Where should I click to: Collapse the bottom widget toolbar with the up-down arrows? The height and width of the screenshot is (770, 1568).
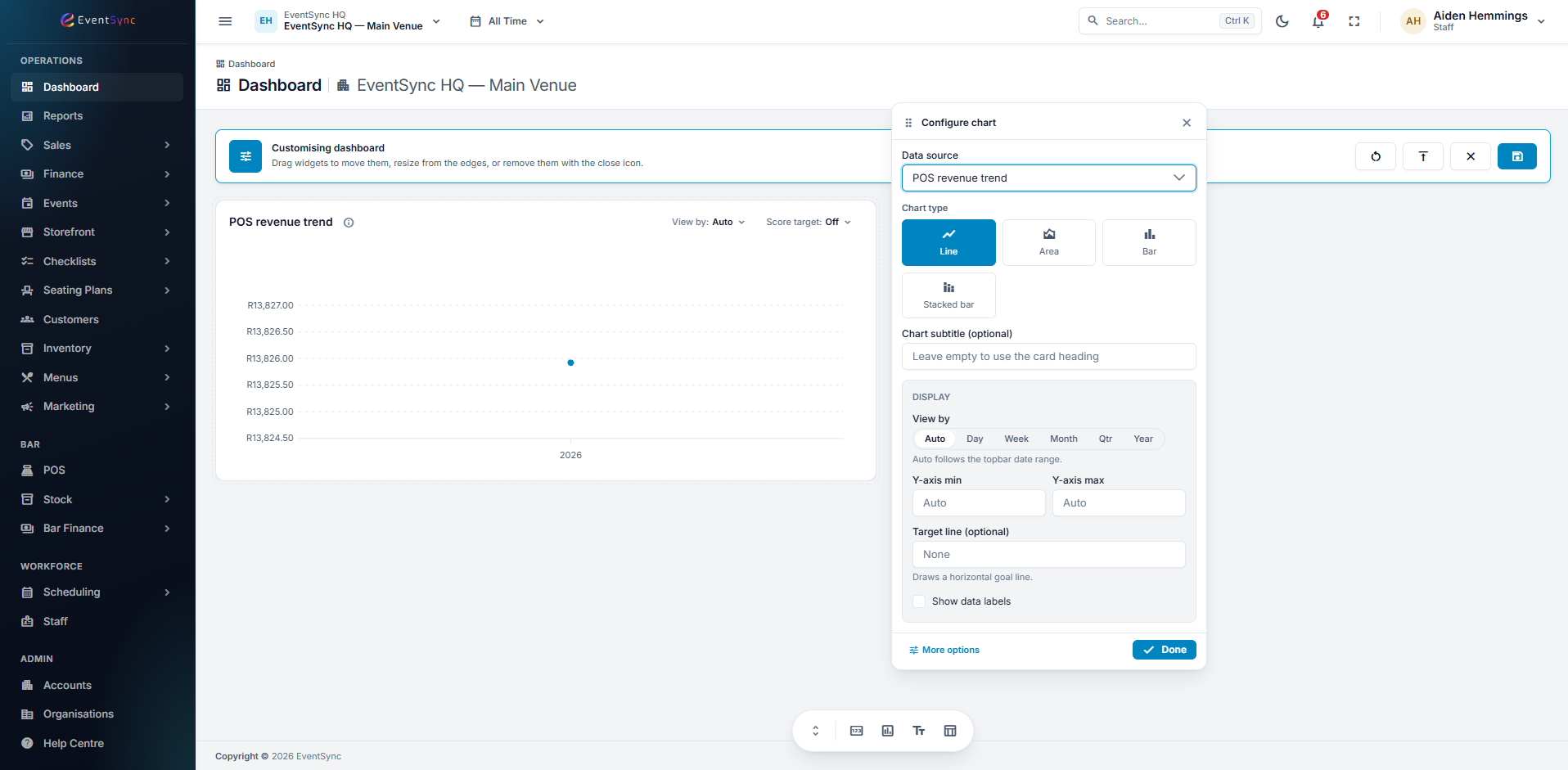point(816,731)
